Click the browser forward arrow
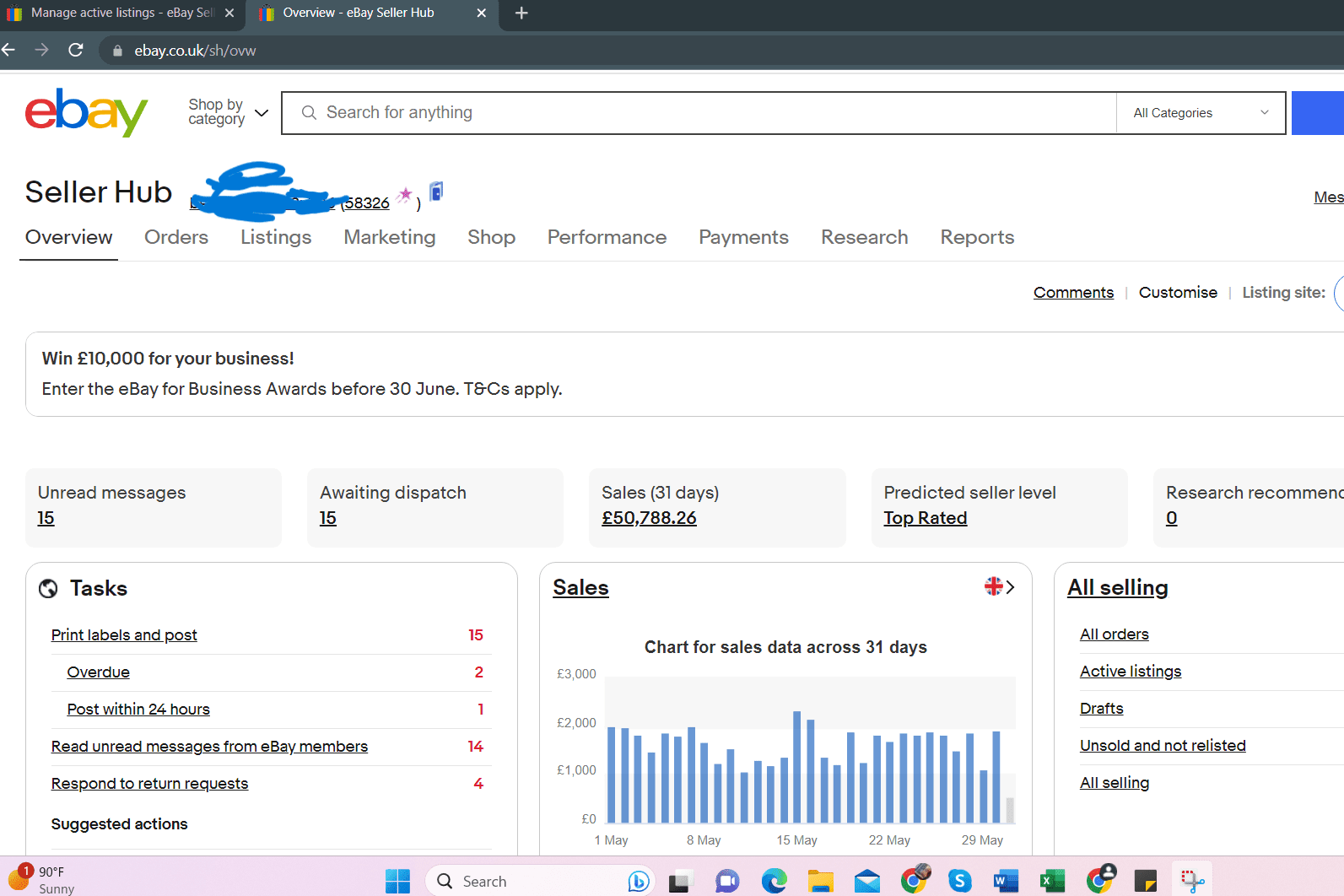 tap(41, 50)
